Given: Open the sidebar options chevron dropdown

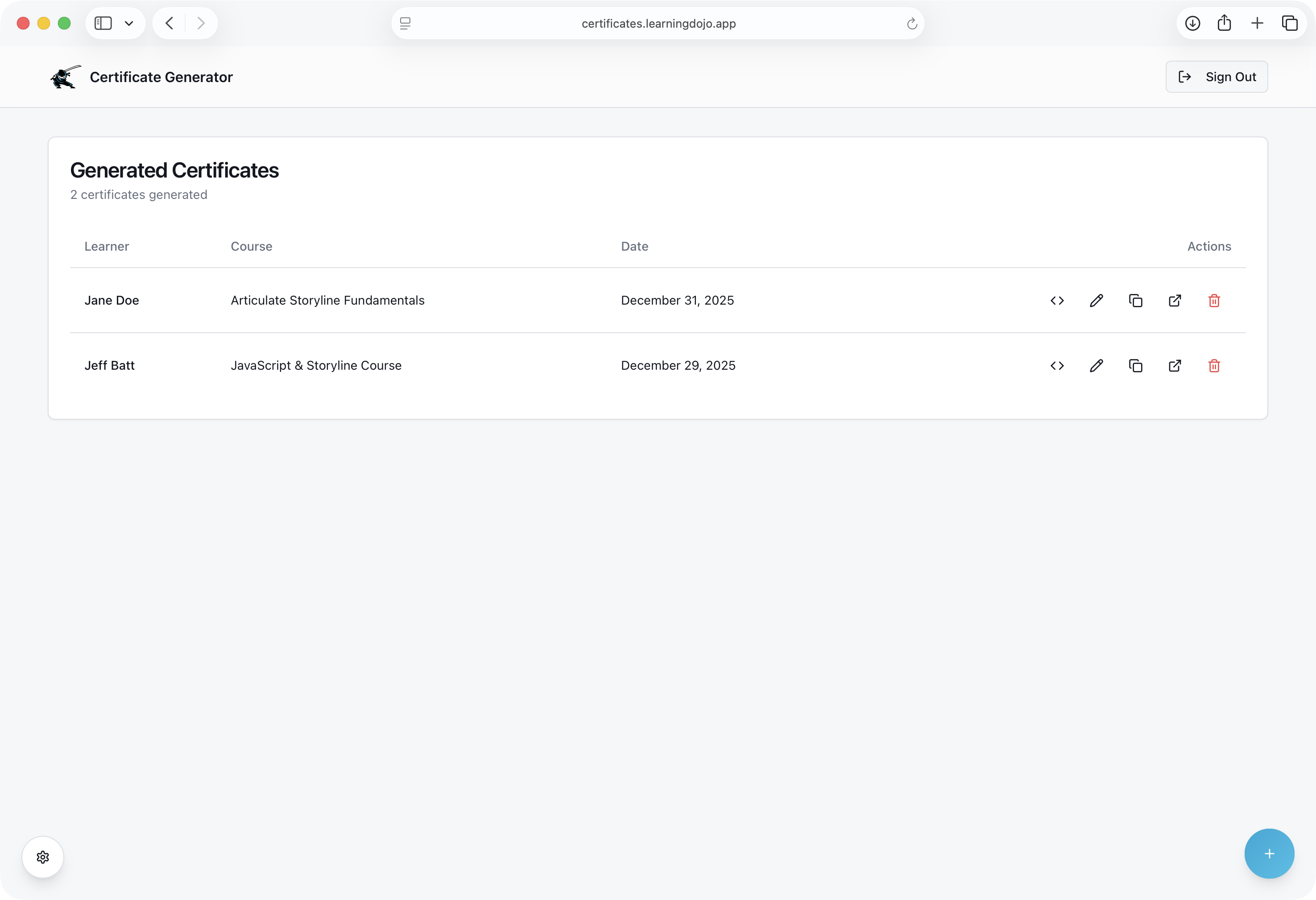Looking at the screenshot, I should point(128,23).
